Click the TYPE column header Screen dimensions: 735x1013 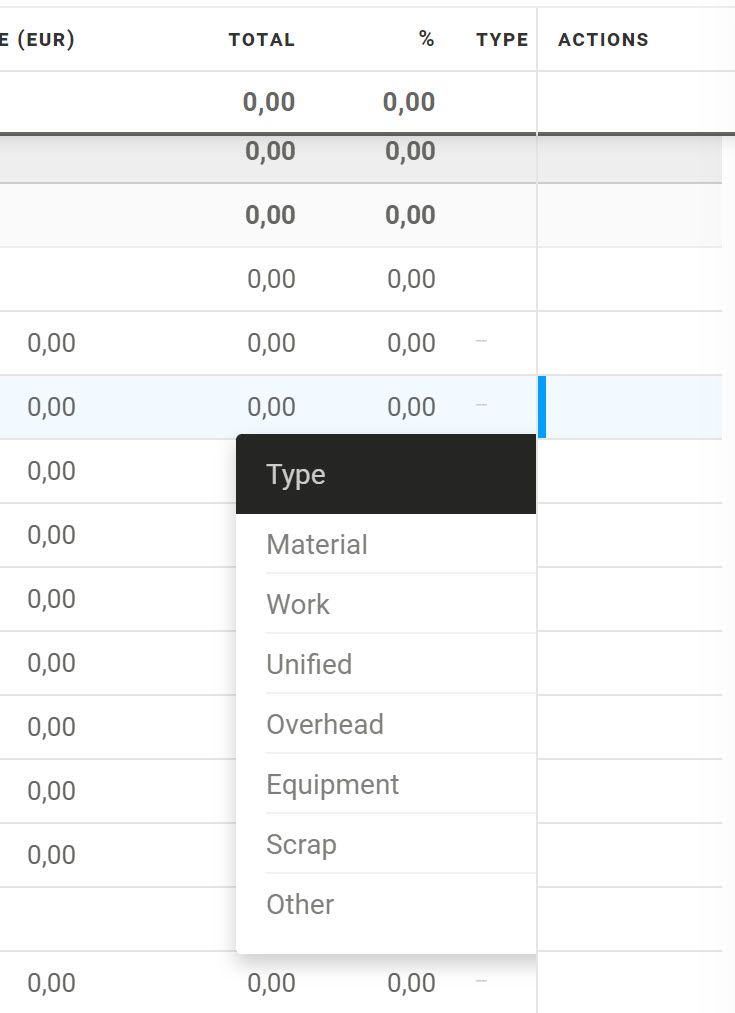(x=502, y=40)
